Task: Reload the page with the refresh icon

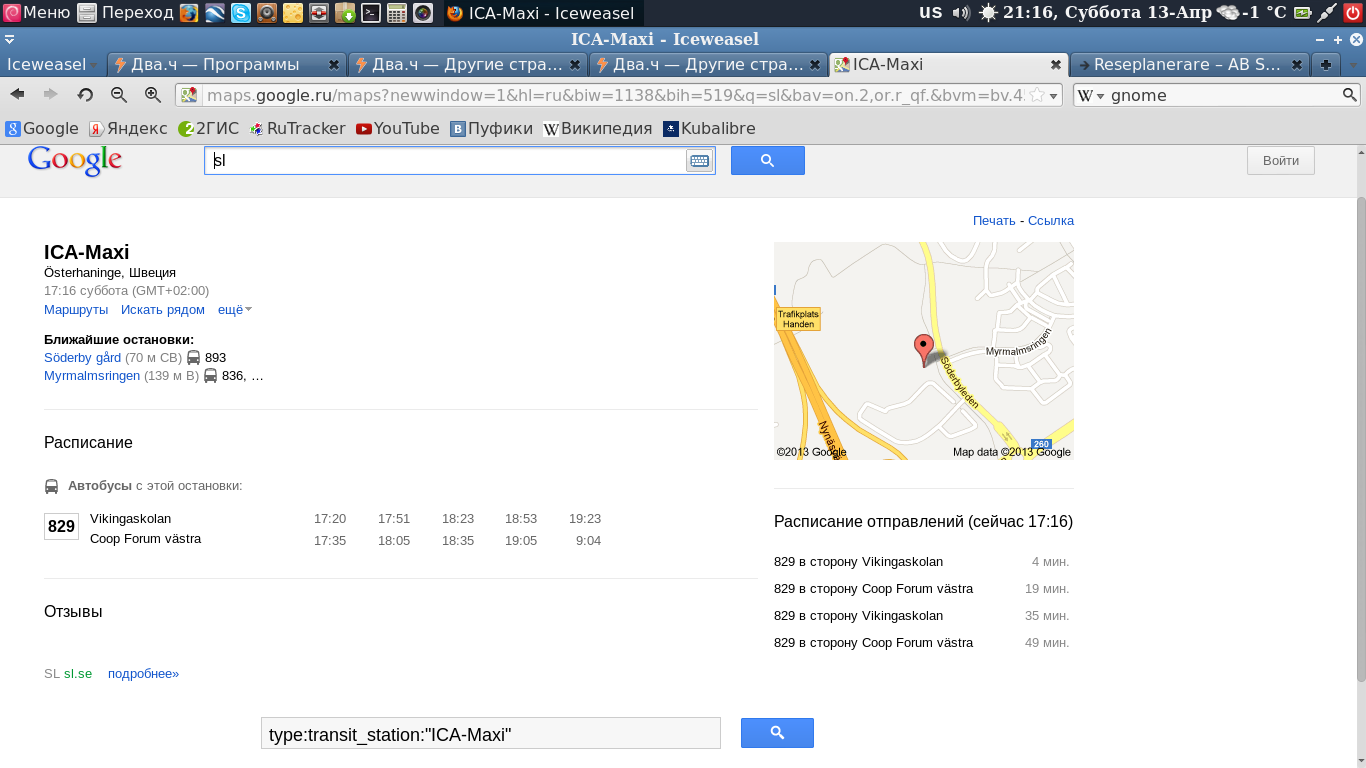Action: click(x=85, y=95)
